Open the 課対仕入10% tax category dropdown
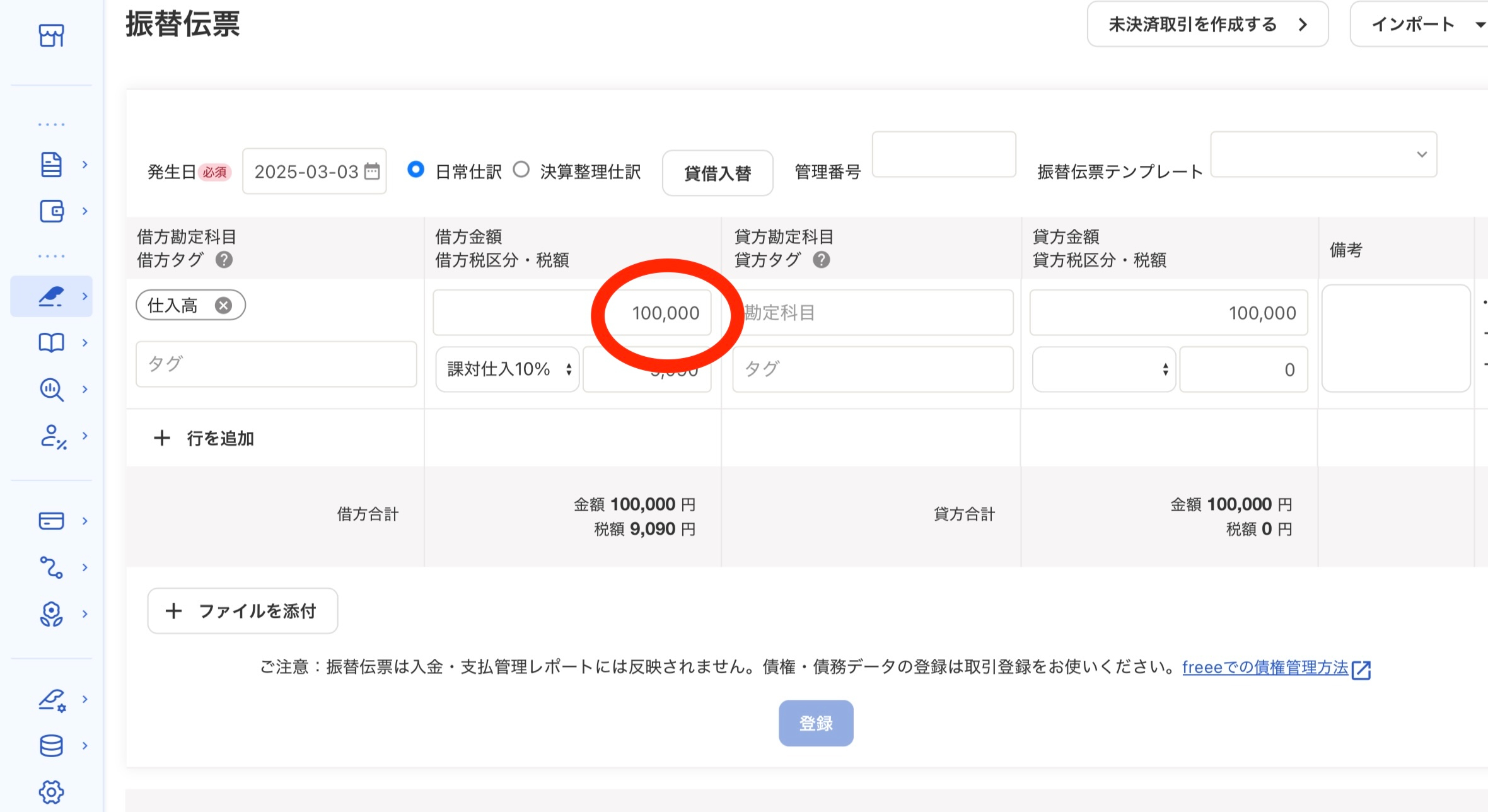 507,369
